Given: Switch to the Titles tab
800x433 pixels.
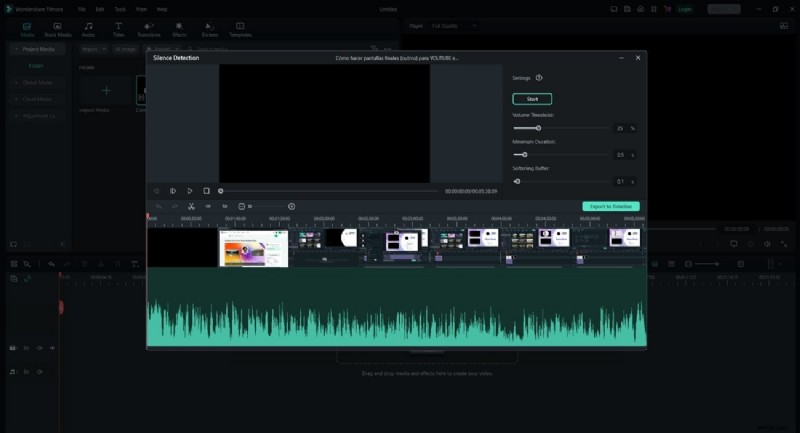Looking at the screenshot, I should tap(118, 30).
